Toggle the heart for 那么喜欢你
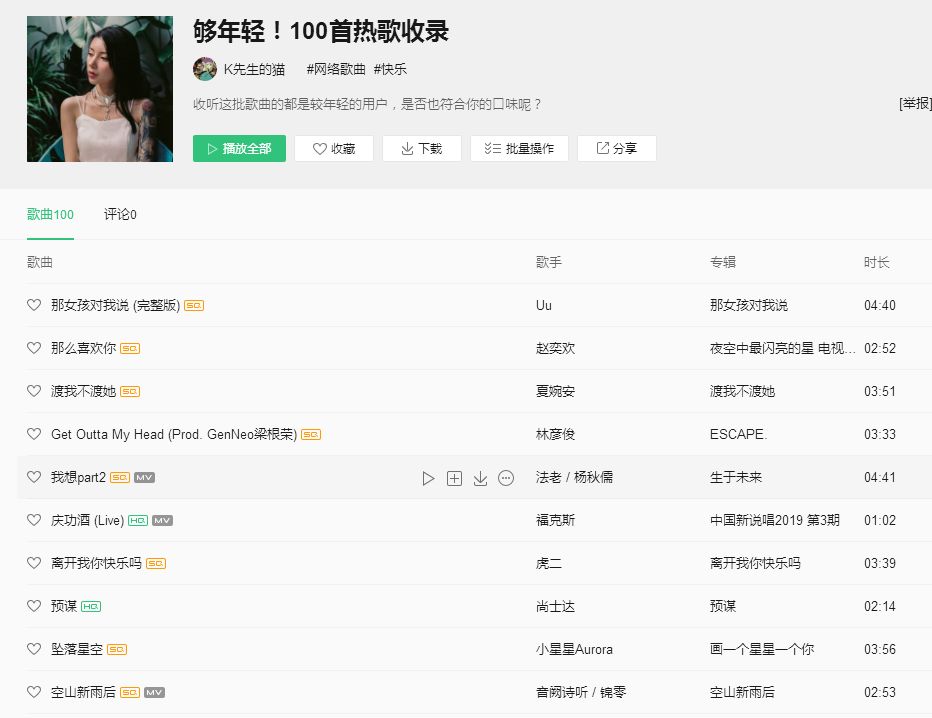The width and height of the screenshot is (932, 718). click(x=34, y=348)
